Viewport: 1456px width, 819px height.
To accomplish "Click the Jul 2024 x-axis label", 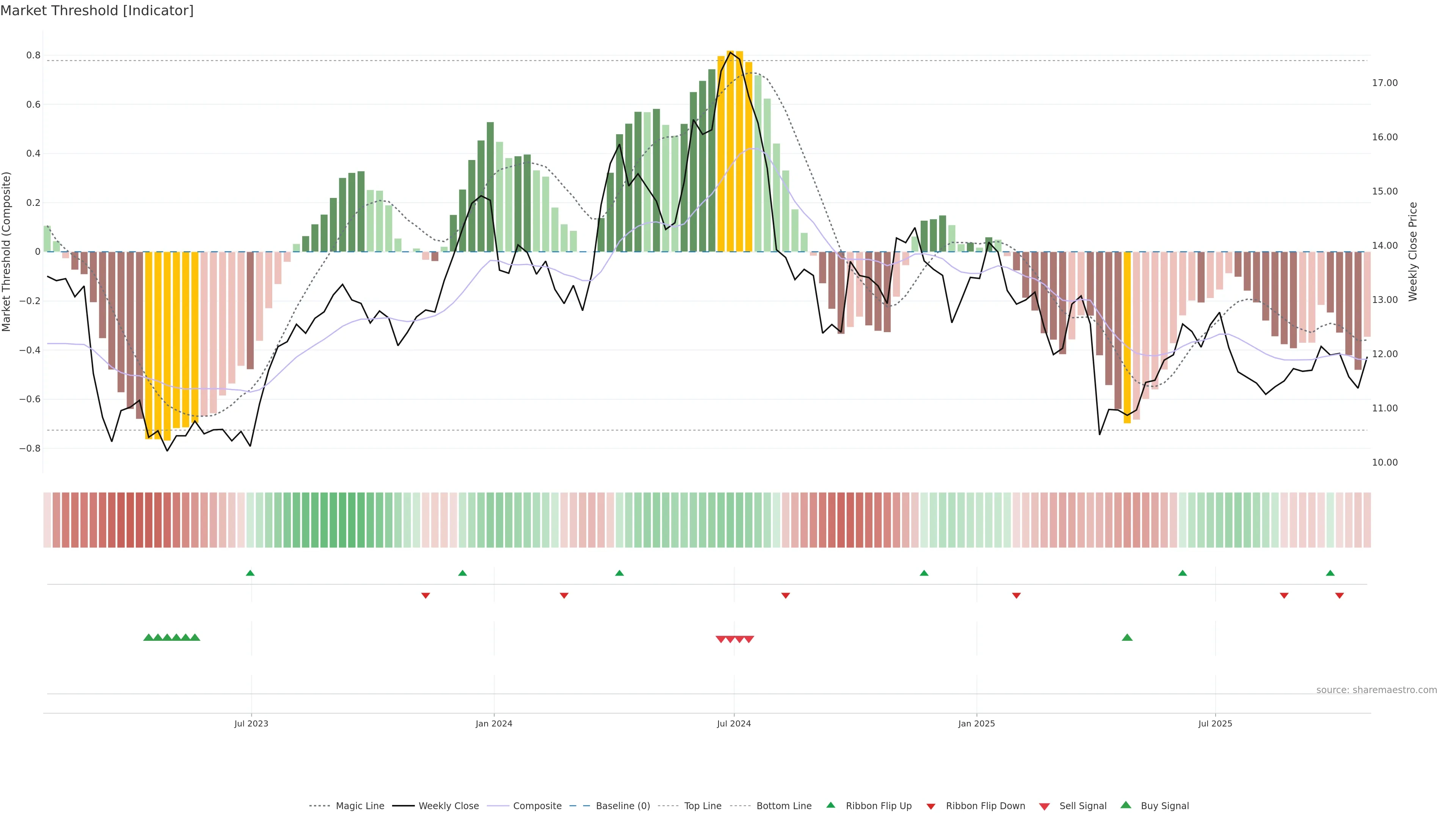I will click(x=734, y=723).
